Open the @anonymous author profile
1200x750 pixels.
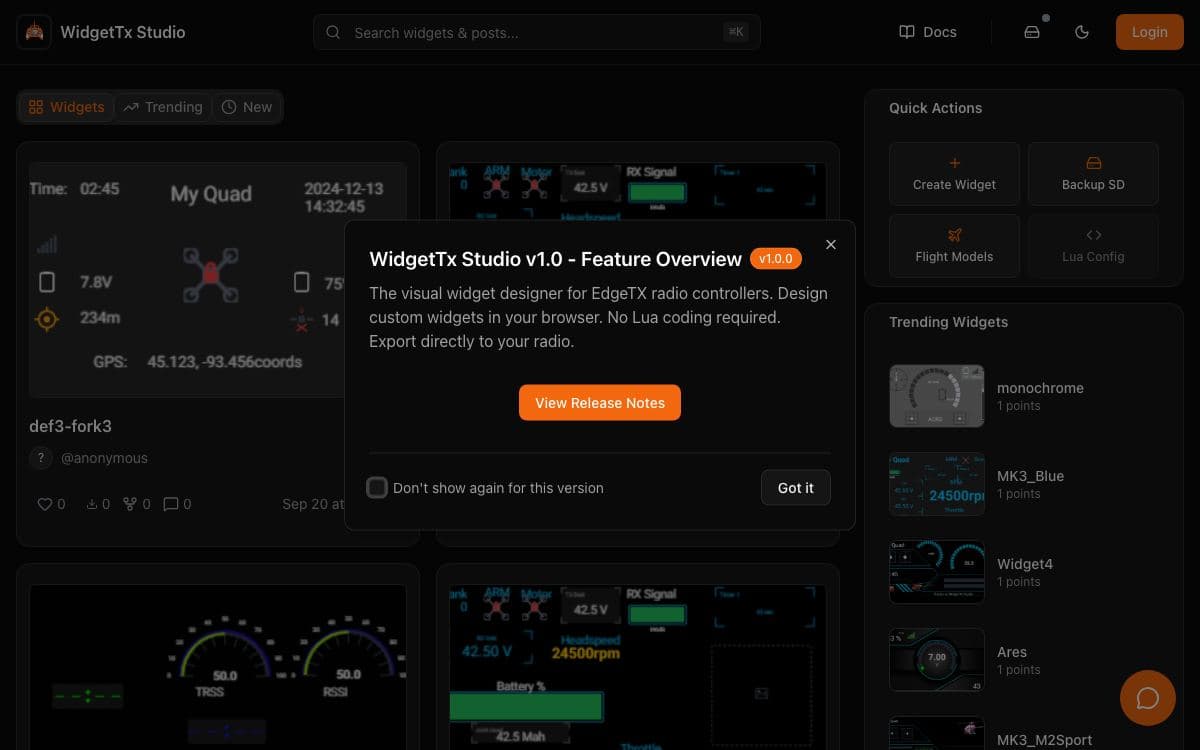pos(104,458)
